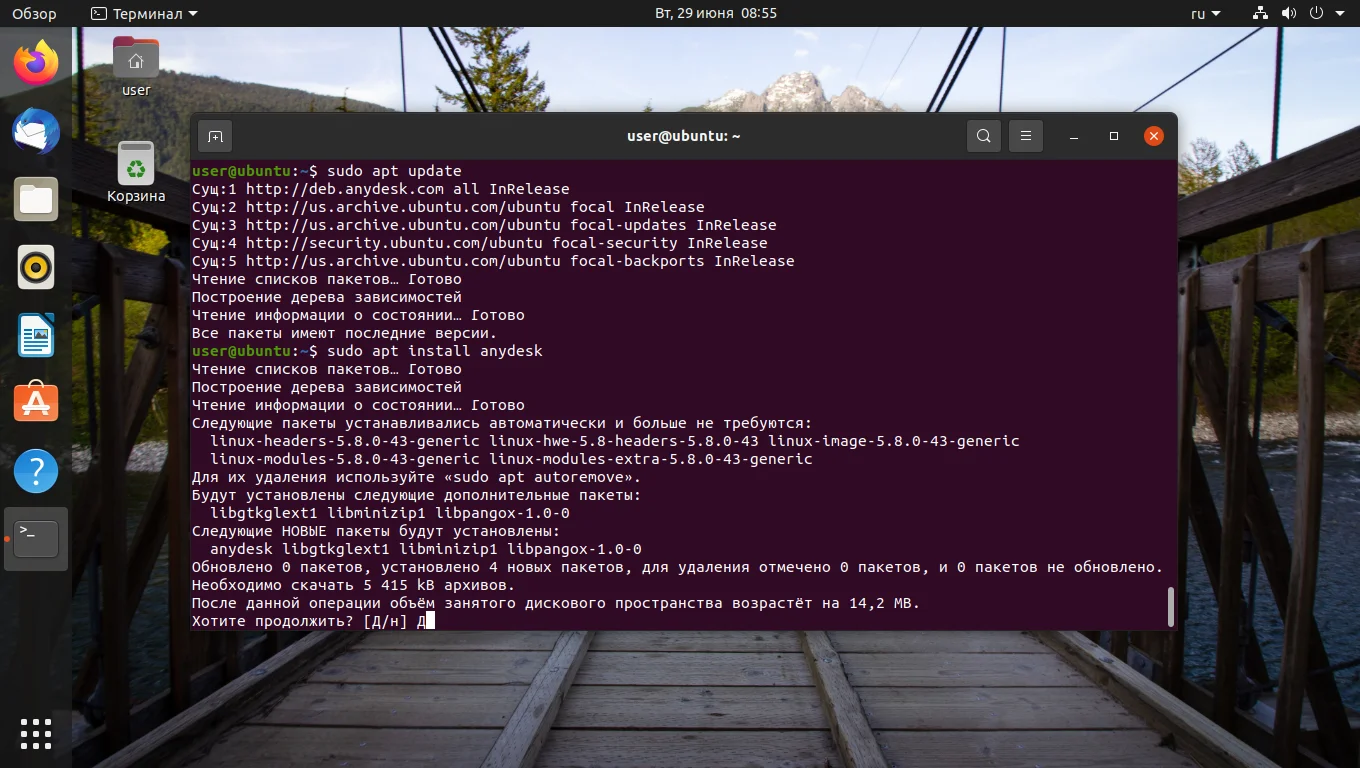Click the terminal vertical scrollbar
Screen dimensions: 1360x768
point(1170,607)
